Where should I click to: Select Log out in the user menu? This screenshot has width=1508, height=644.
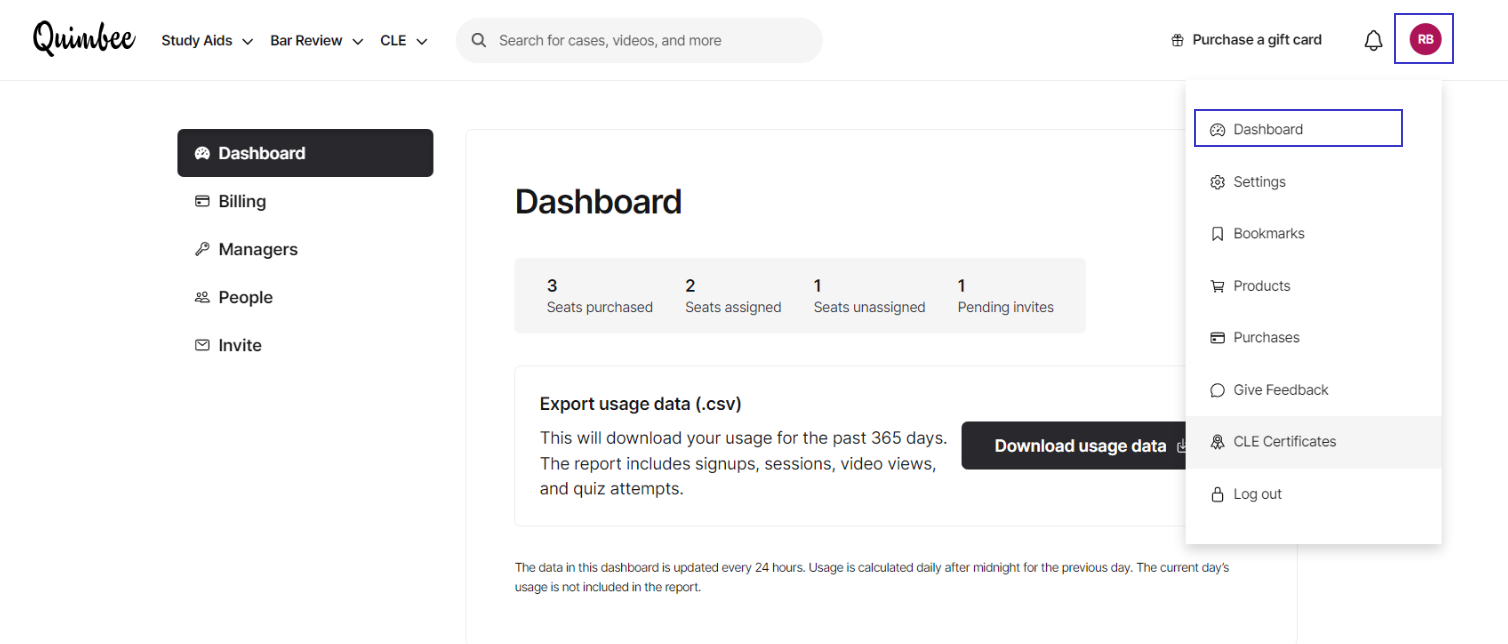1313,494
